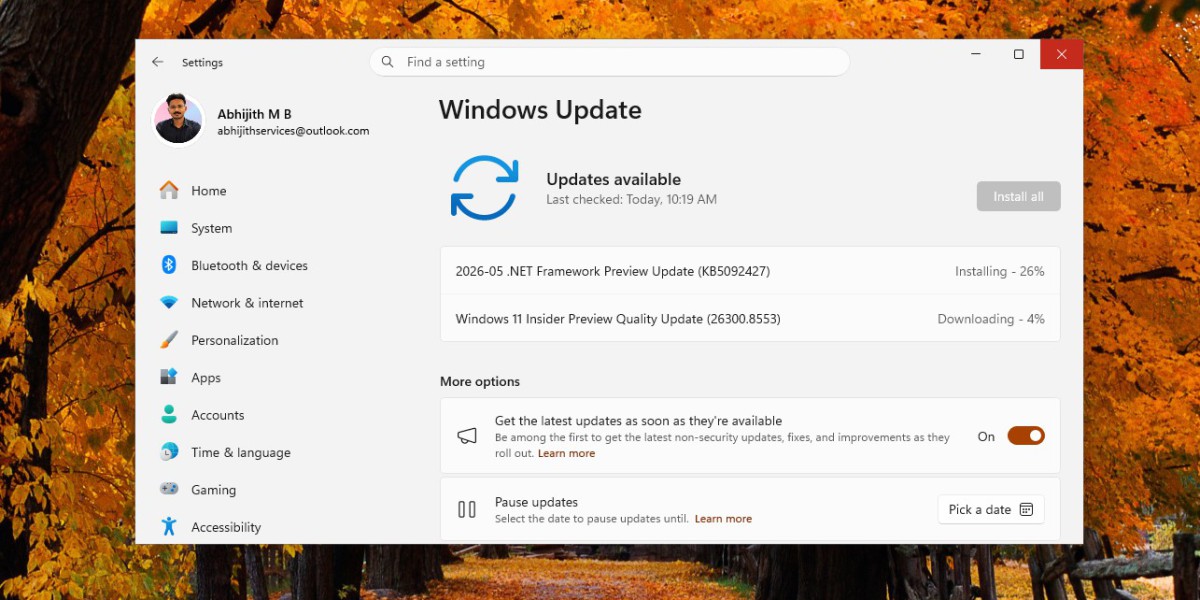Turn off the latest updates toggle
The height and width of the screenshot is (600, 1200).
click(x=1026, y=436)
